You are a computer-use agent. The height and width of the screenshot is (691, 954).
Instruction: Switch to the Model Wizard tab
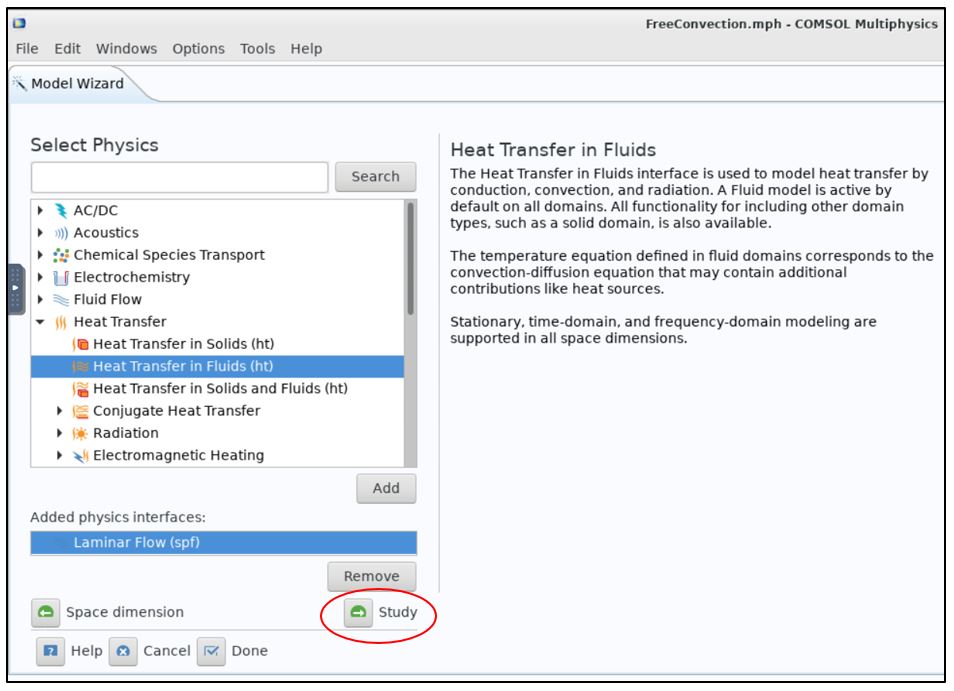(x=77, y=84)
